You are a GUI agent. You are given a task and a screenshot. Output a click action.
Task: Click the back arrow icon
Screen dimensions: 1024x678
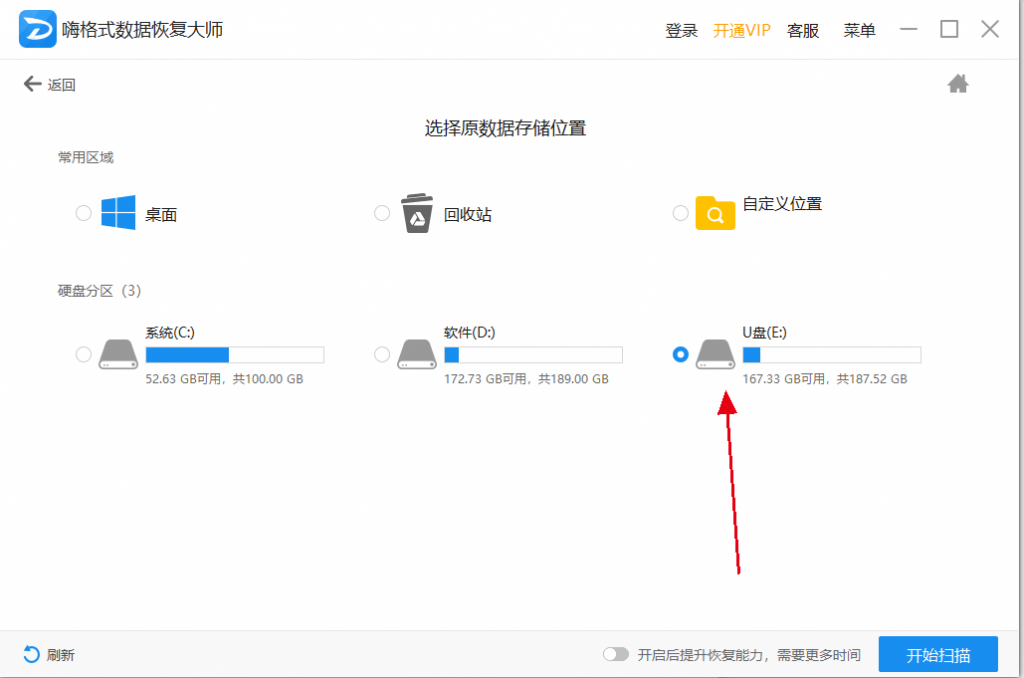click(32, 84)
